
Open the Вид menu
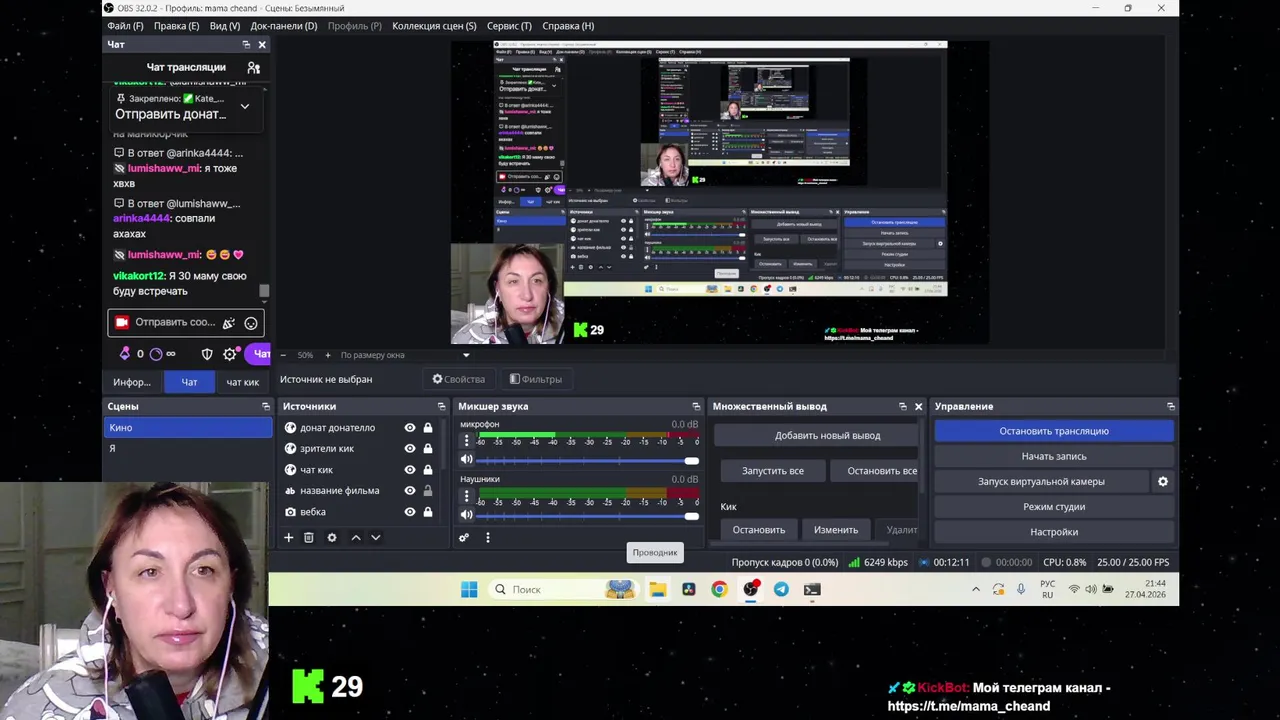pos(225,26)
